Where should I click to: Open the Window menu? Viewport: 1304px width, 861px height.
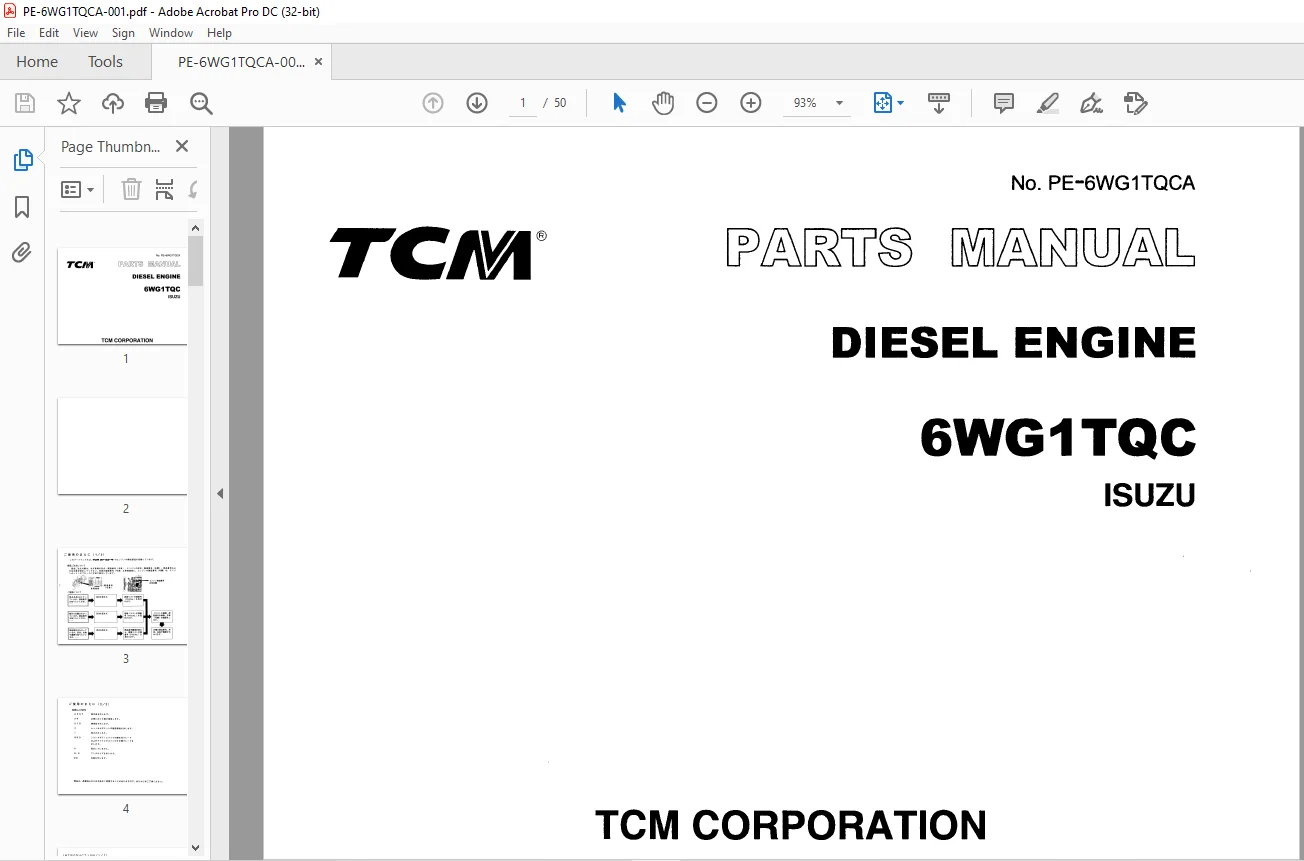pyautogui.click(x=171, y=33)
